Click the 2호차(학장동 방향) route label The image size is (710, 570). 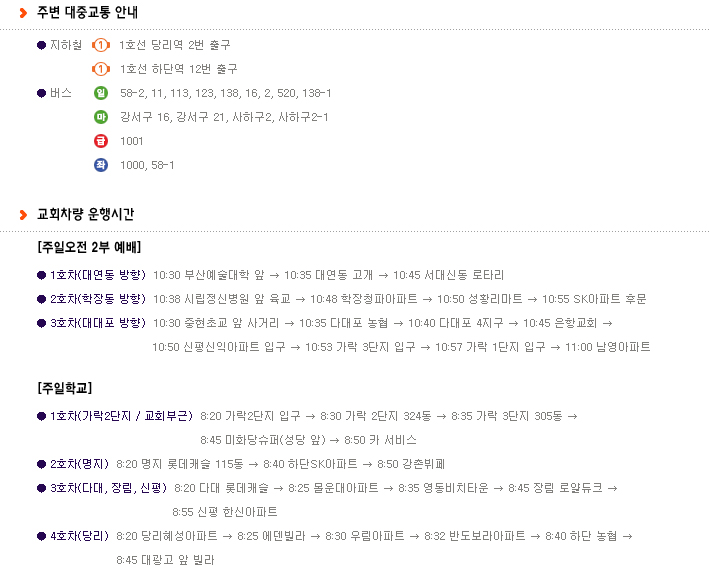click(98, 299)
